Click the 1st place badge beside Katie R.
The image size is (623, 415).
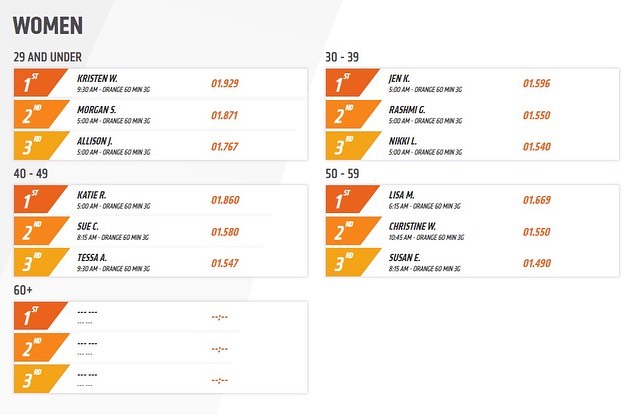(38, 199)
